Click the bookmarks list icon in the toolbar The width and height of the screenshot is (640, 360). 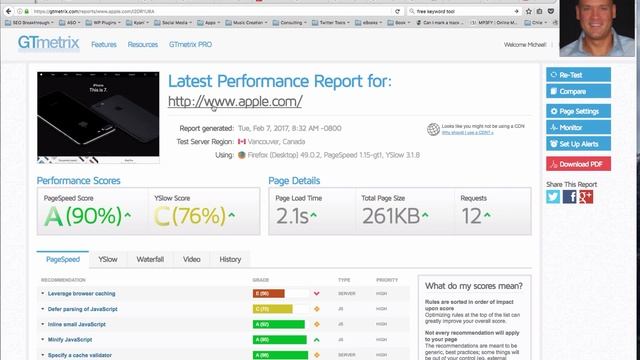(x=540, y=11)
